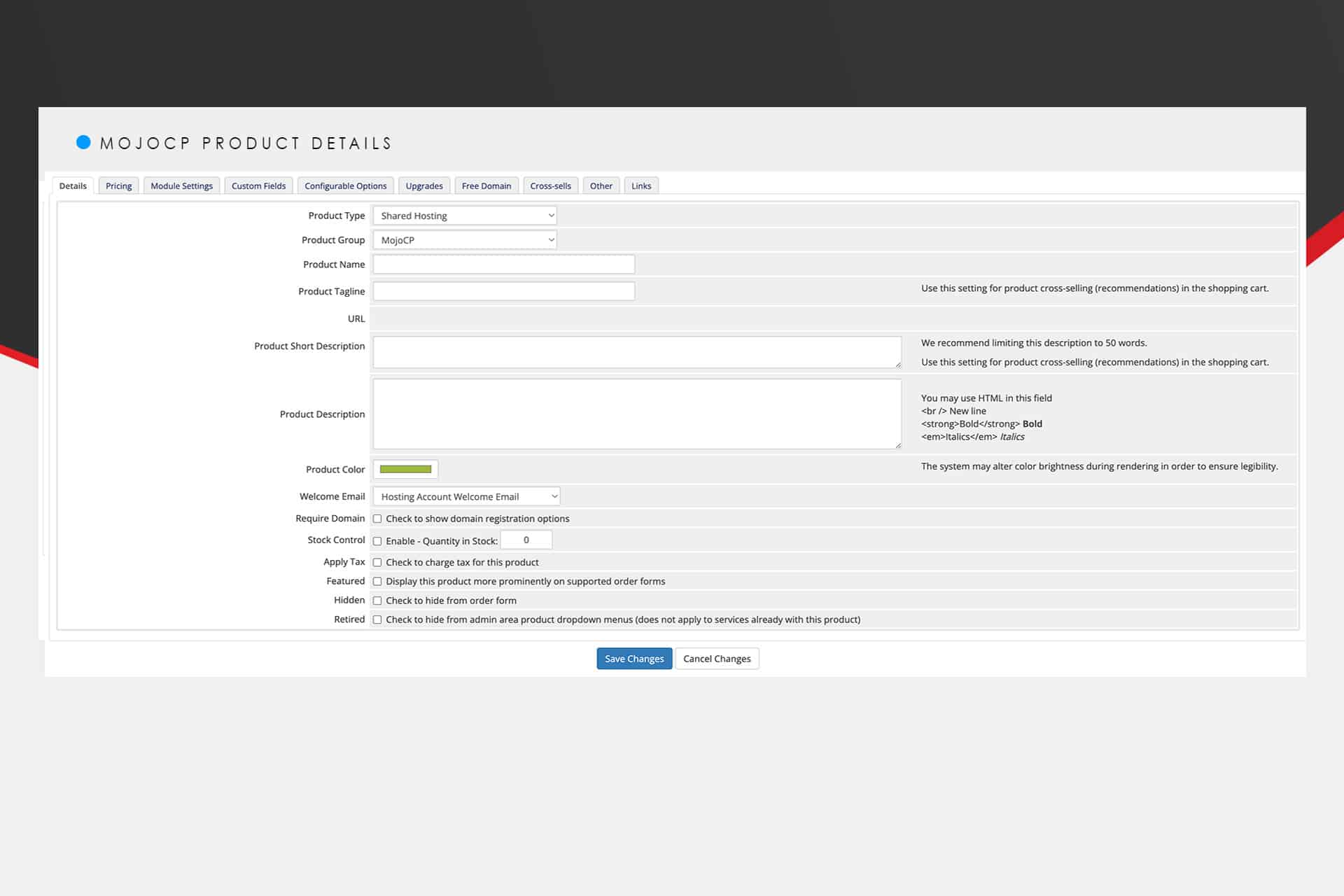Screen dimensions: 1344x896
Task: Go to Configurable Options tab
Action: [345, 185]
